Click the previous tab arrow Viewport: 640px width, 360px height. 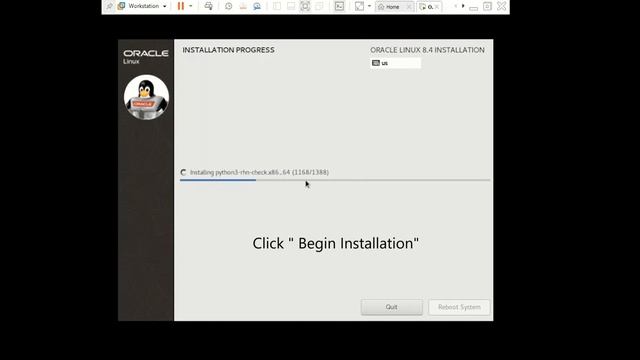456,6
